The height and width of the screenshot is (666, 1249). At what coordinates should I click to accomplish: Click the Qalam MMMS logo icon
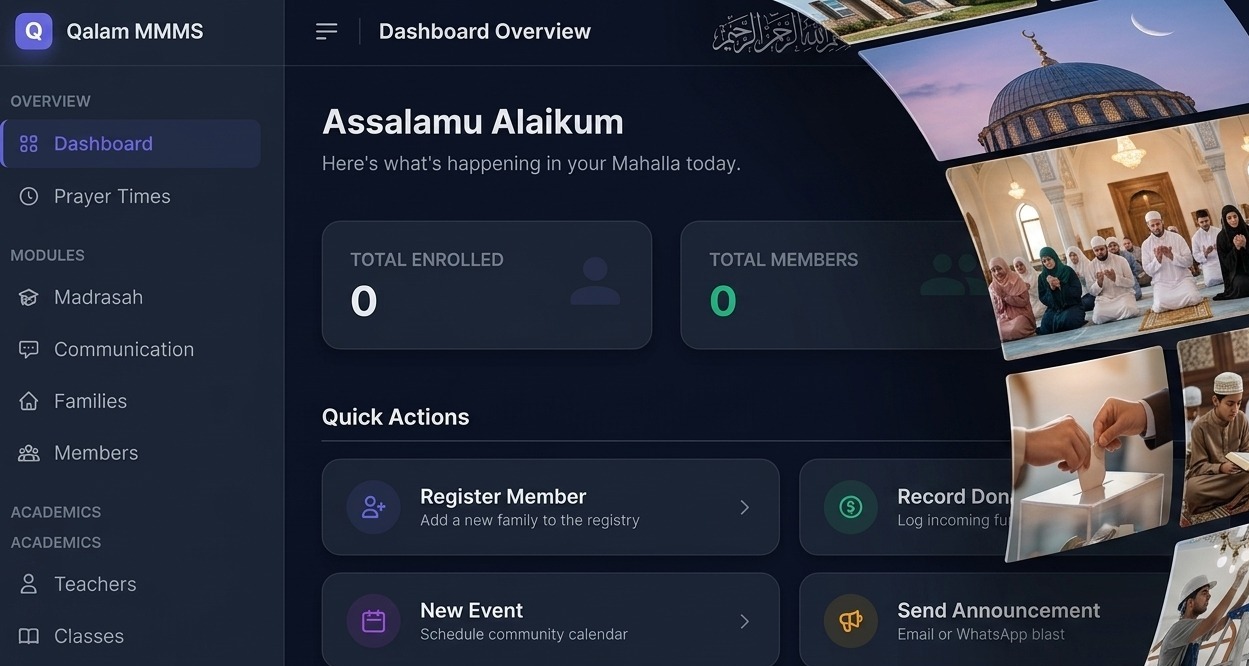[33, 31]
